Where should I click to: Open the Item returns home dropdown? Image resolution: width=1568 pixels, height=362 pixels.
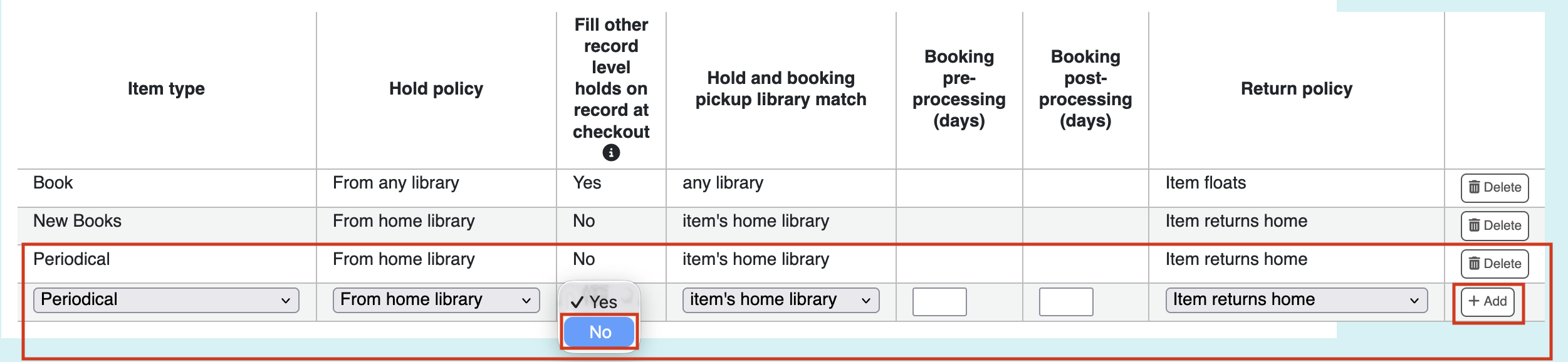pyautogui.click(x=1297, y=300)
